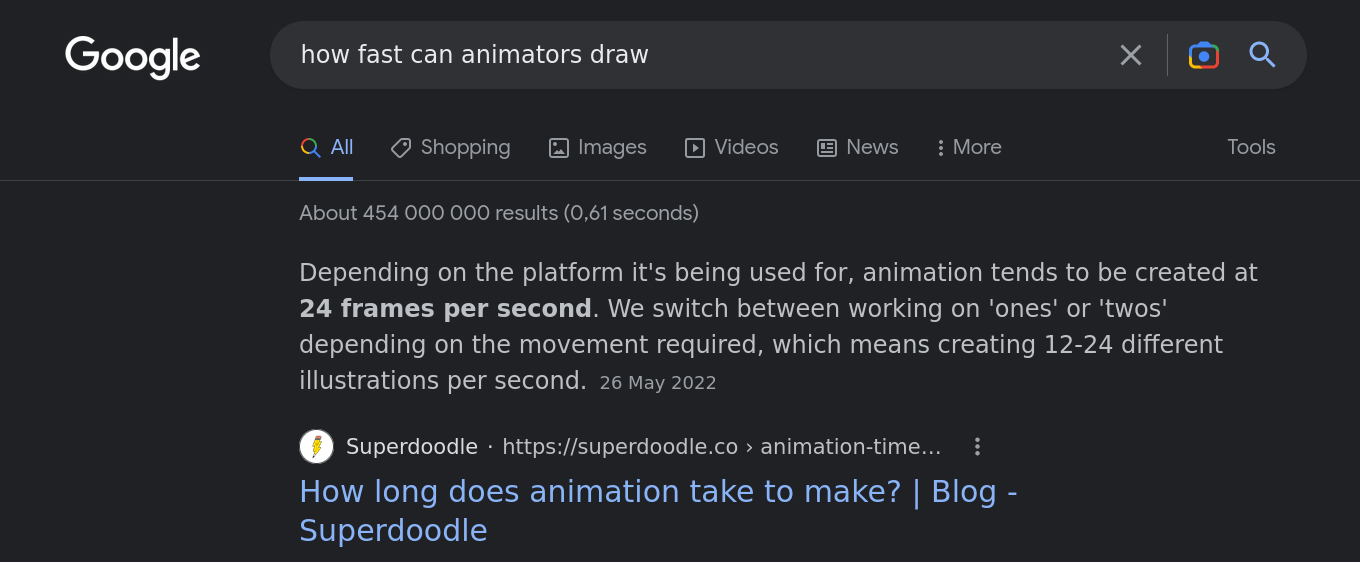This screenshot has height=562, width=1360.
Task: Click inside the search query text field
Action: pos(700,55)
